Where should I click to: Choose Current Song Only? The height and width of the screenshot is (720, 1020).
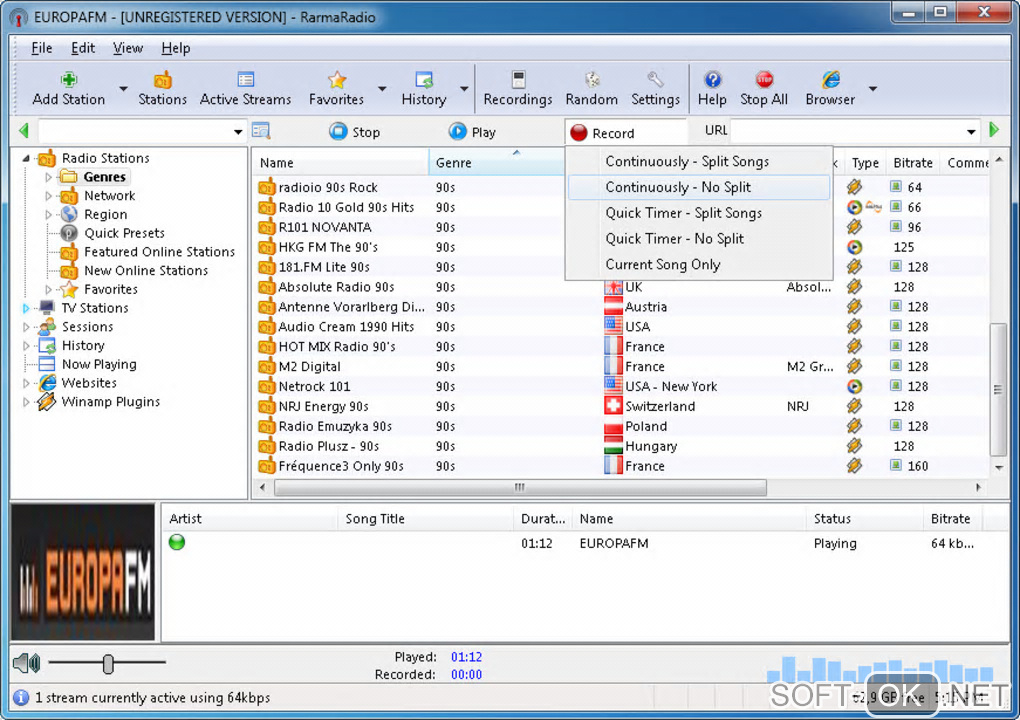click(699, 265)
